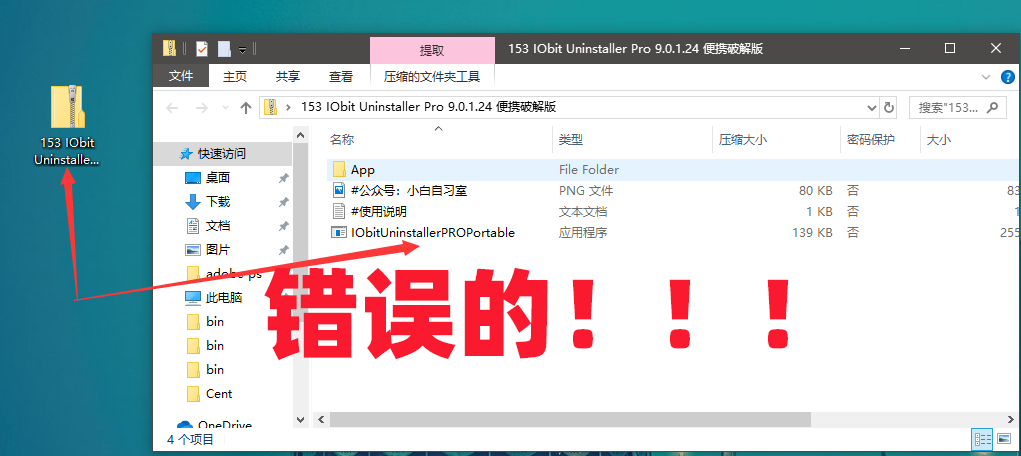Switch to Details view layout
1021x456 pixels.
click(983, 439)
